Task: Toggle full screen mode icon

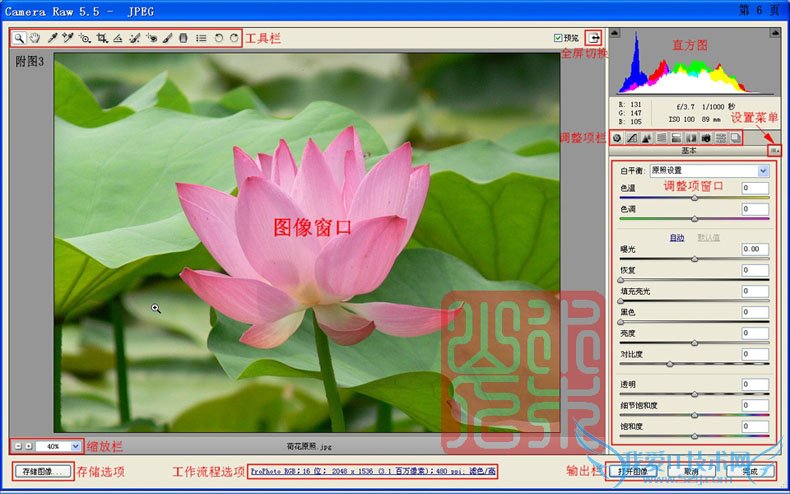Action: [596, 37]
